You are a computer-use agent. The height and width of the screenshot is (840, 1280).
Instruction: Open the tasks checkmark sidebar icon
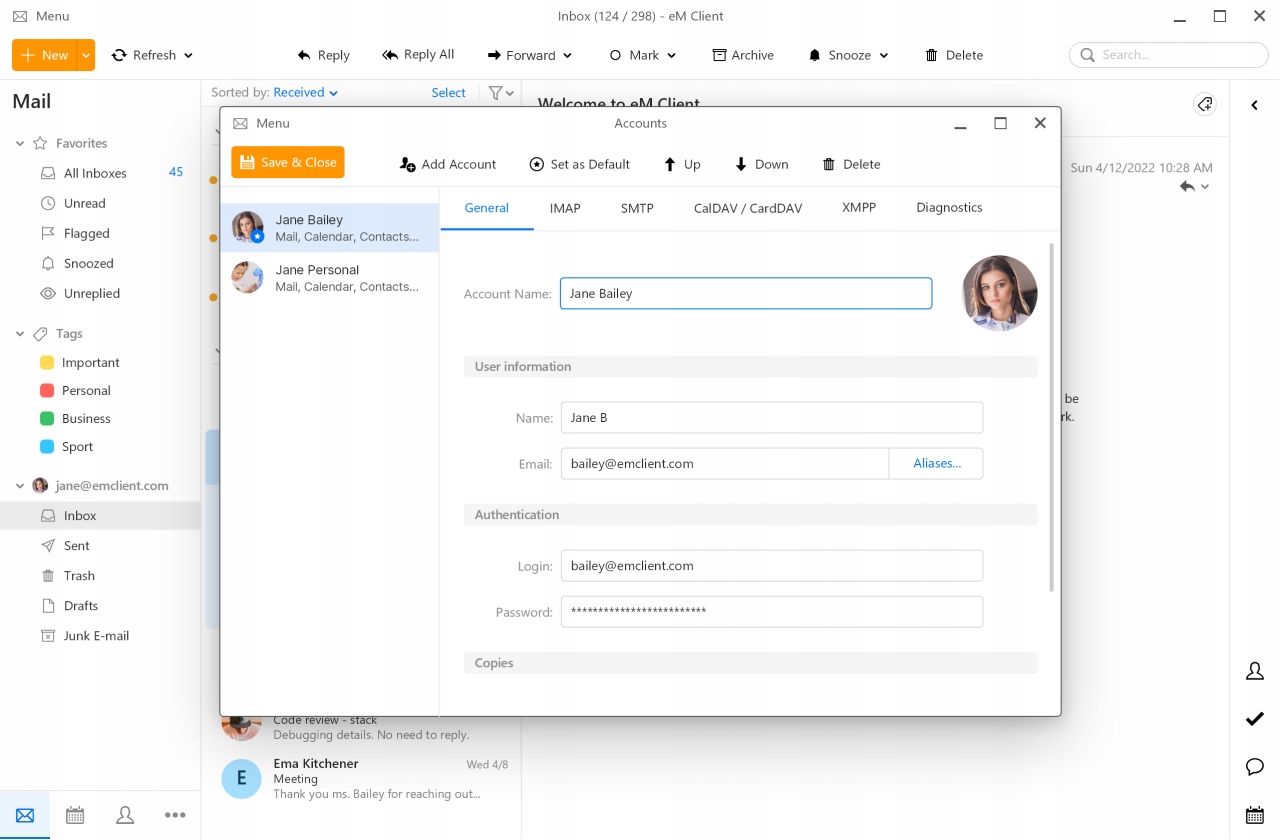coord(1255,719)
